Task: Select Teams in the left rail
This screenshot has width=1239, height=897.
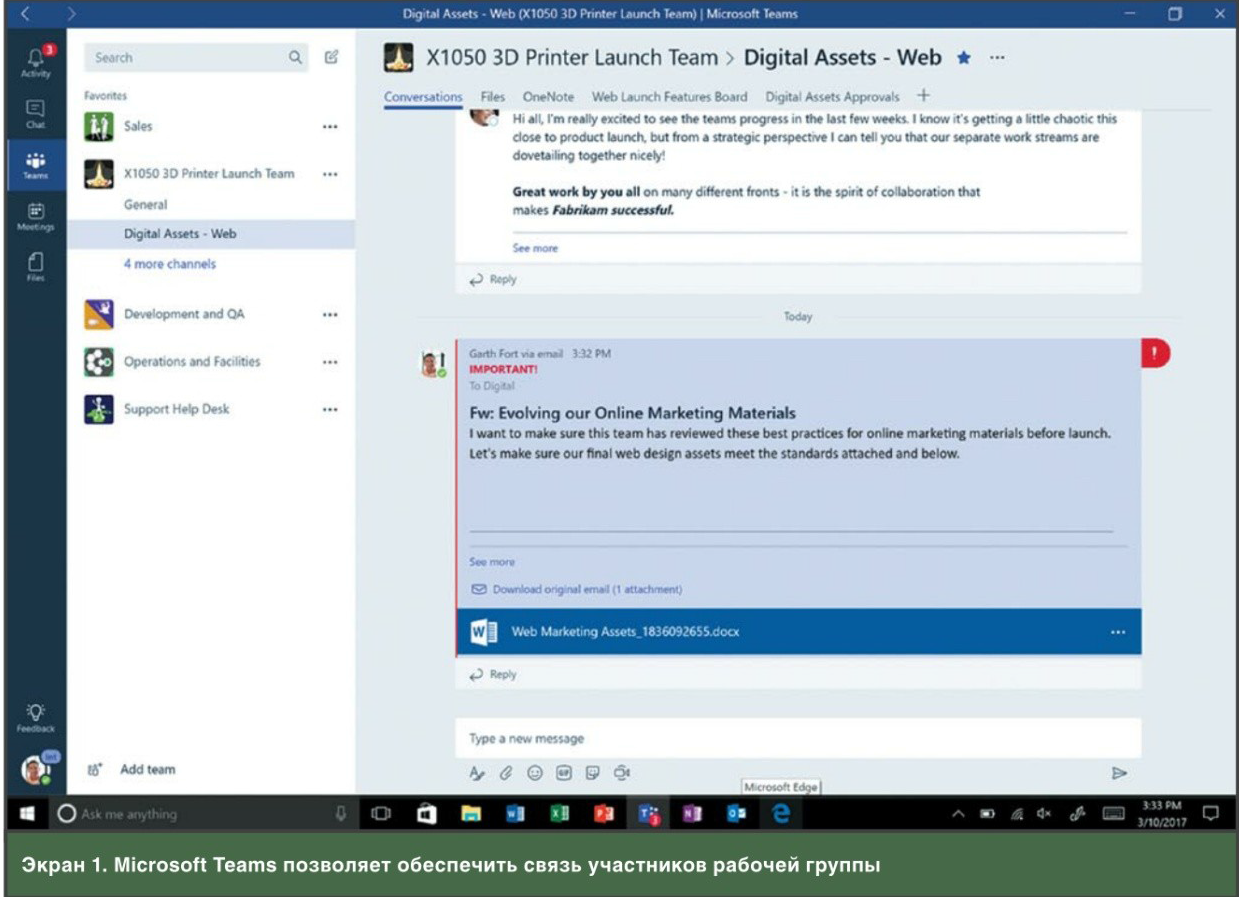Action: tap(35, 165)
